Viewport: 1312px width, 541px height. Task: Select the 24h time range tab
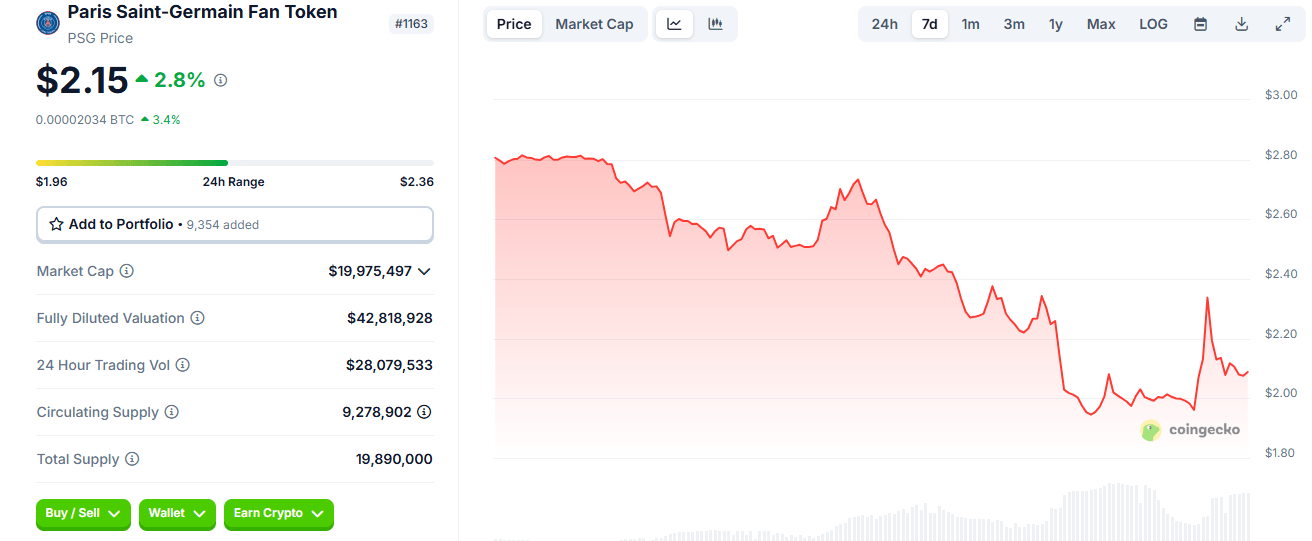[x=884, y=24]
